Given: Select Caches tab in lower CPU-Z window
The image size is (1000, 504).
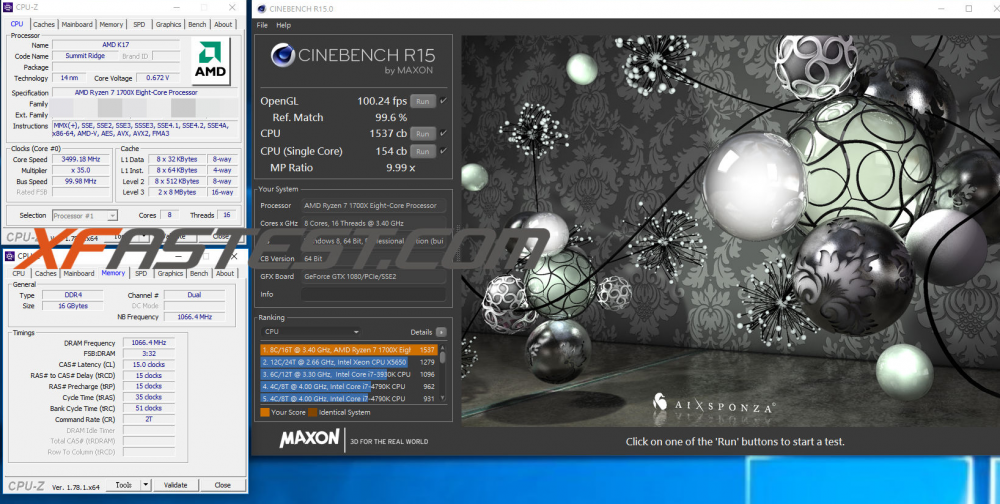Looking at the screenshot, I should (x=46, y=274).
